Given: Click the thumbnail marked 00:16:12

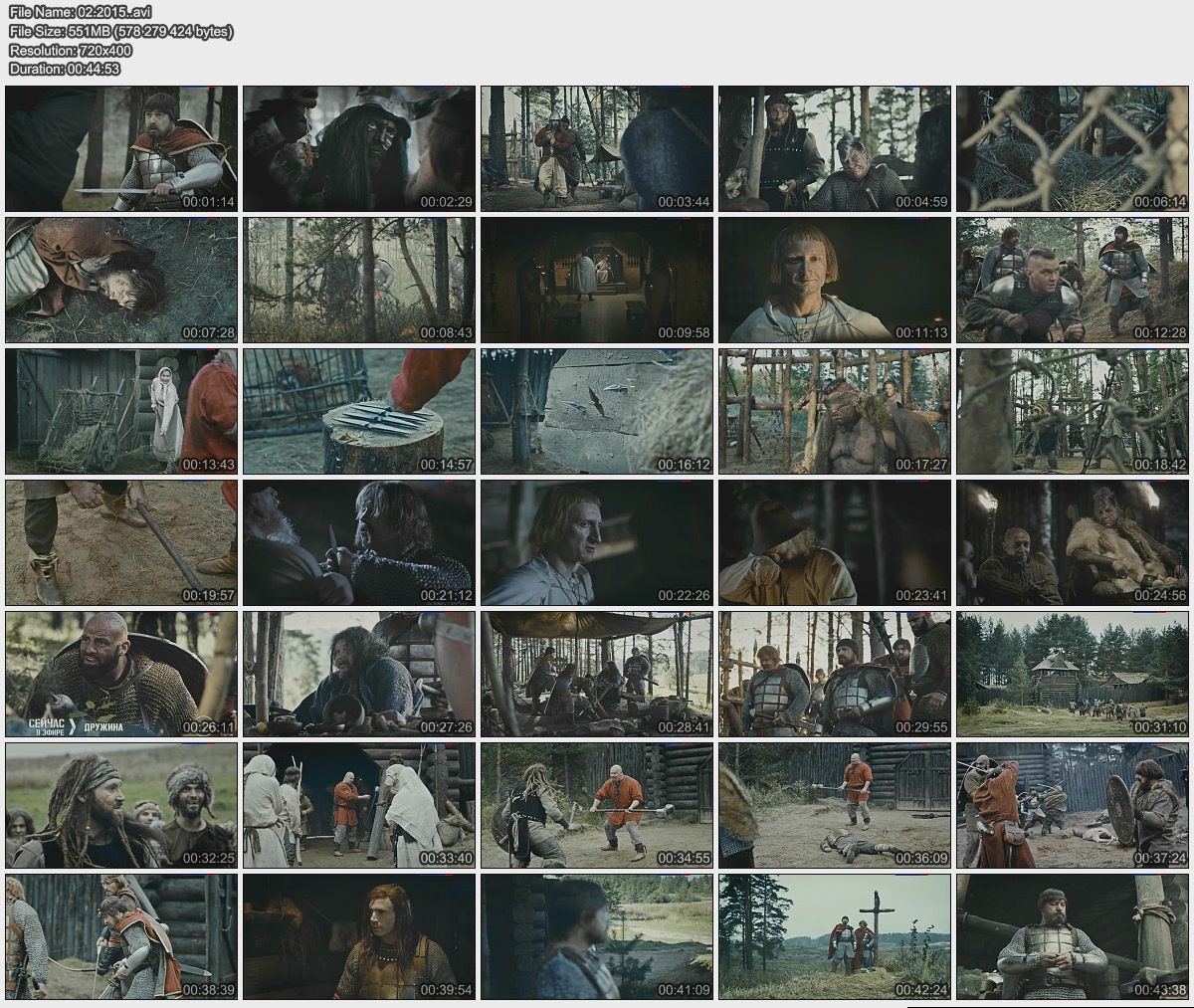Looking at the screenshot, I should [x=597, y=411].
